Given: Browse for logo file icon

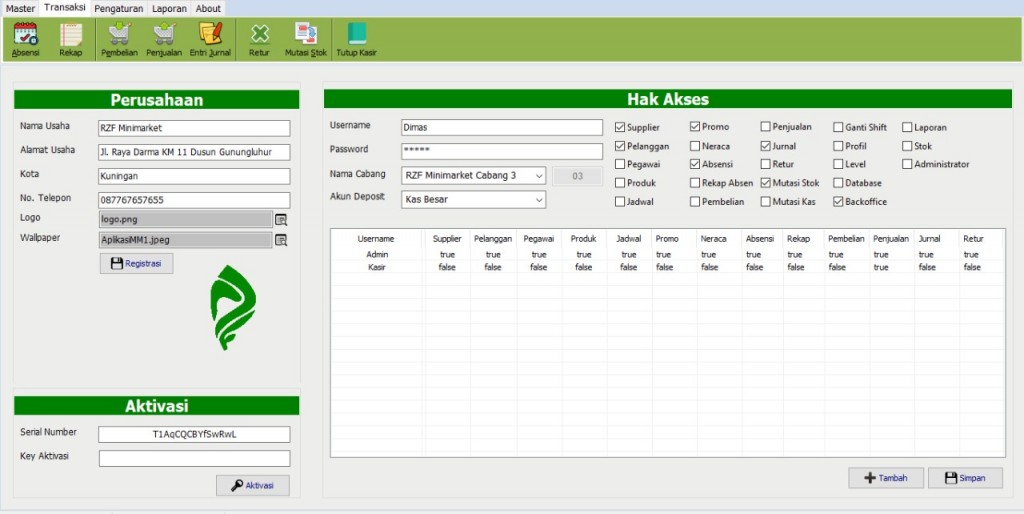Looking at the screenshot, I should pos(281,219).
